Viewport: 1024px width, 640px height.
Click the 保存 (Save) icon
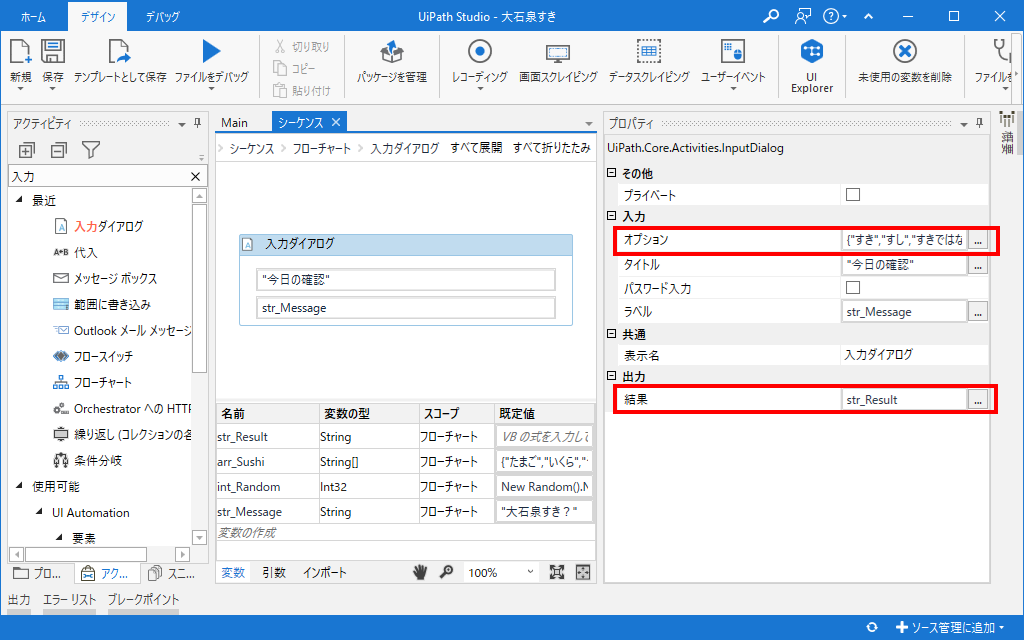[53, 52]
